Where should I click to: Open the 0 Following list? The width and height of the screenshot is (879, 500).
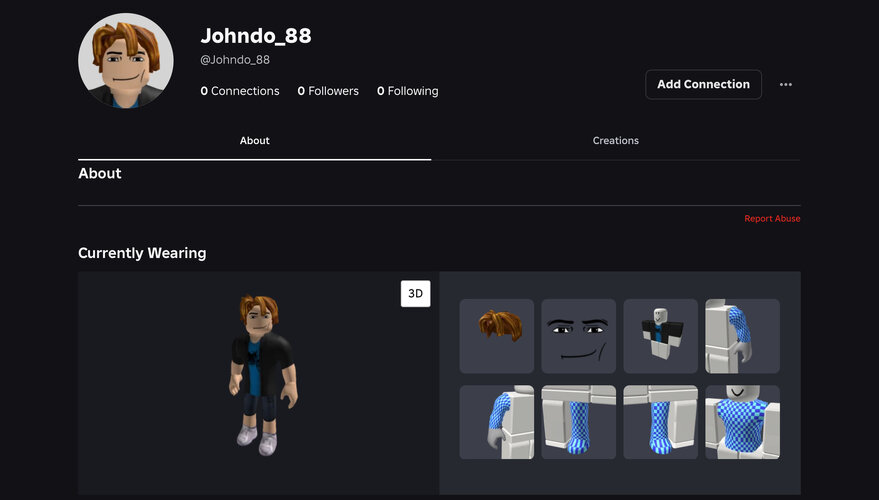[407, 91]
